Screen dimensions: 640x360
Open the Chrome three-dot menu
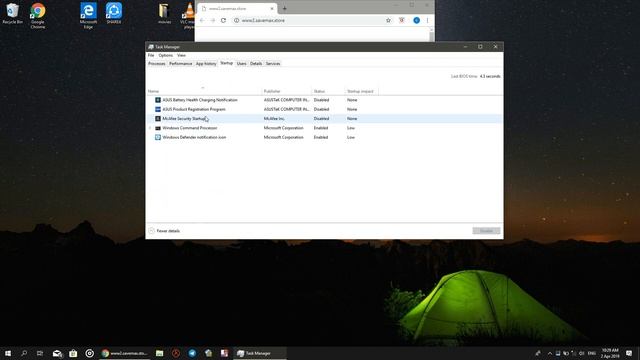(427, 20)
